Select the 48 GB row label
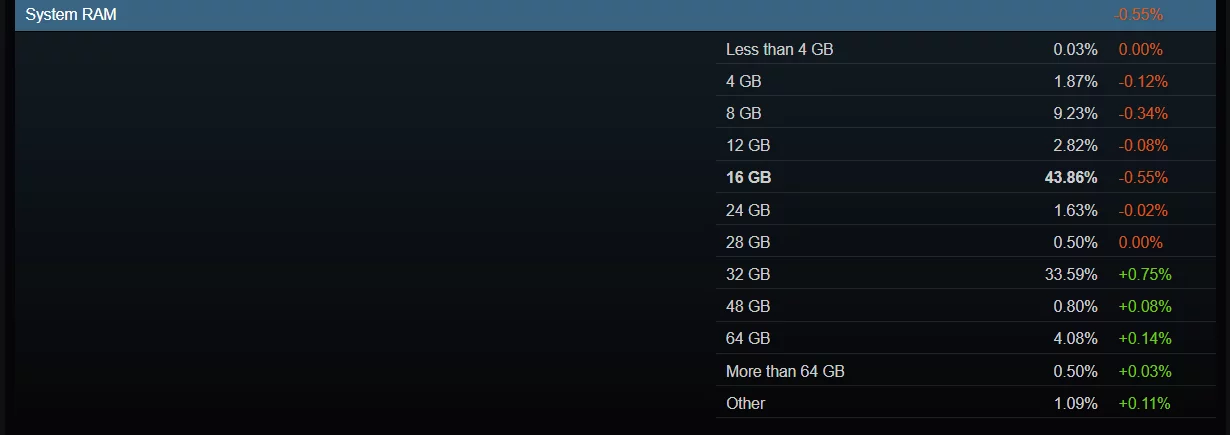This screenshot has height=435, width=1230. click(748, 306)
